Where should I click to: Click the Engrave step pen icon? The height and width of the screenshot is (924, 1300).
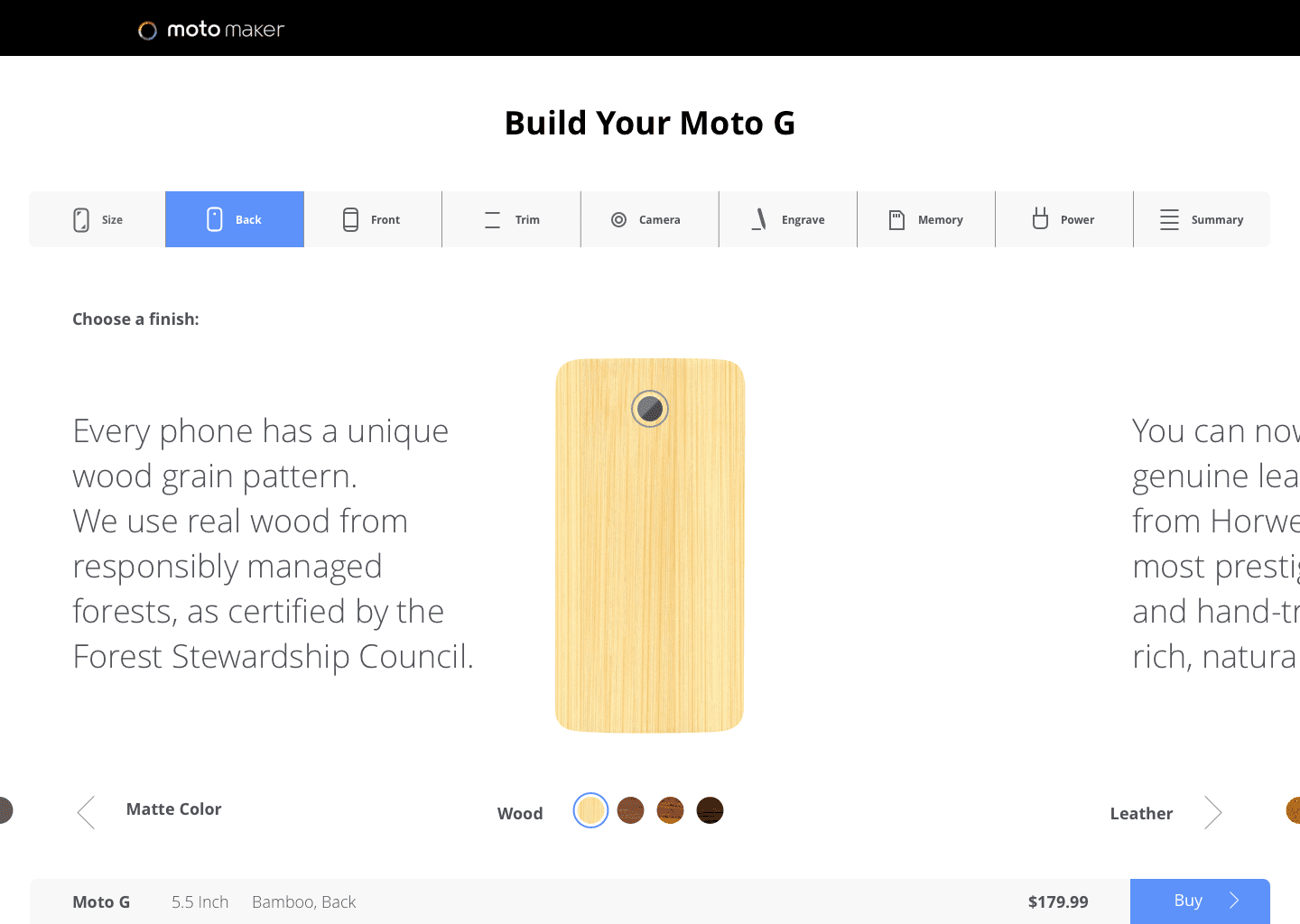pyautogui.click(x=759, y=219)
